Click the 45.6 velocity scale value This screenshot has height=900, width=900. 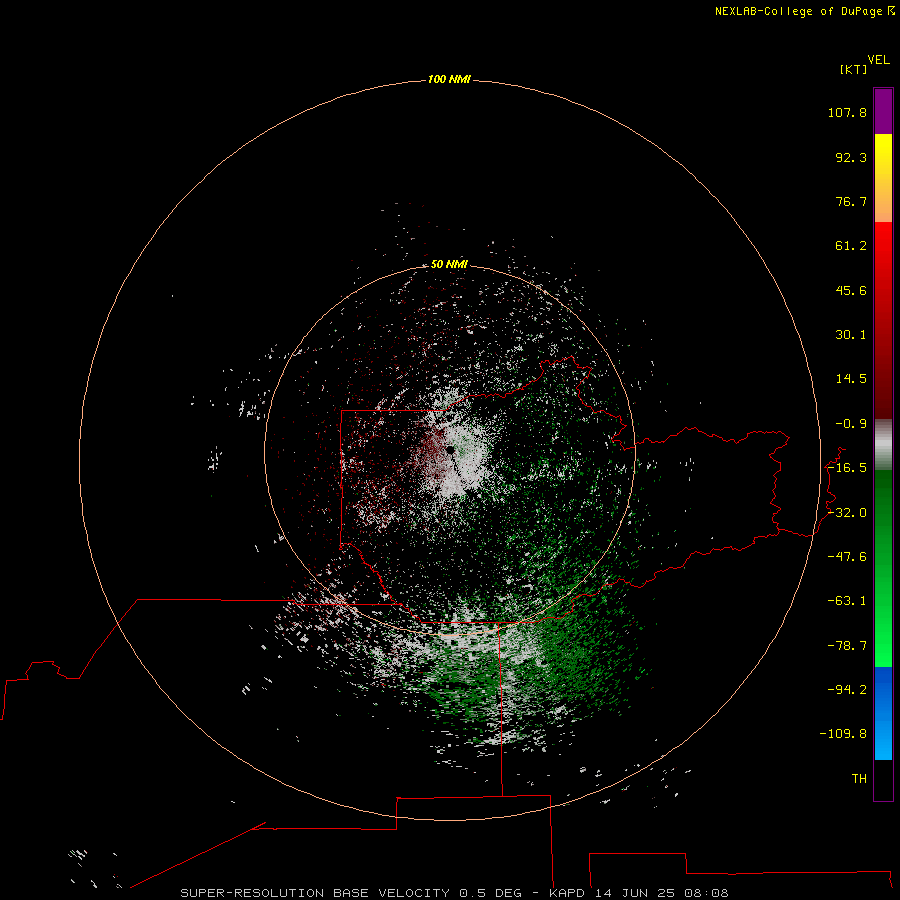[x=851, y=290]
